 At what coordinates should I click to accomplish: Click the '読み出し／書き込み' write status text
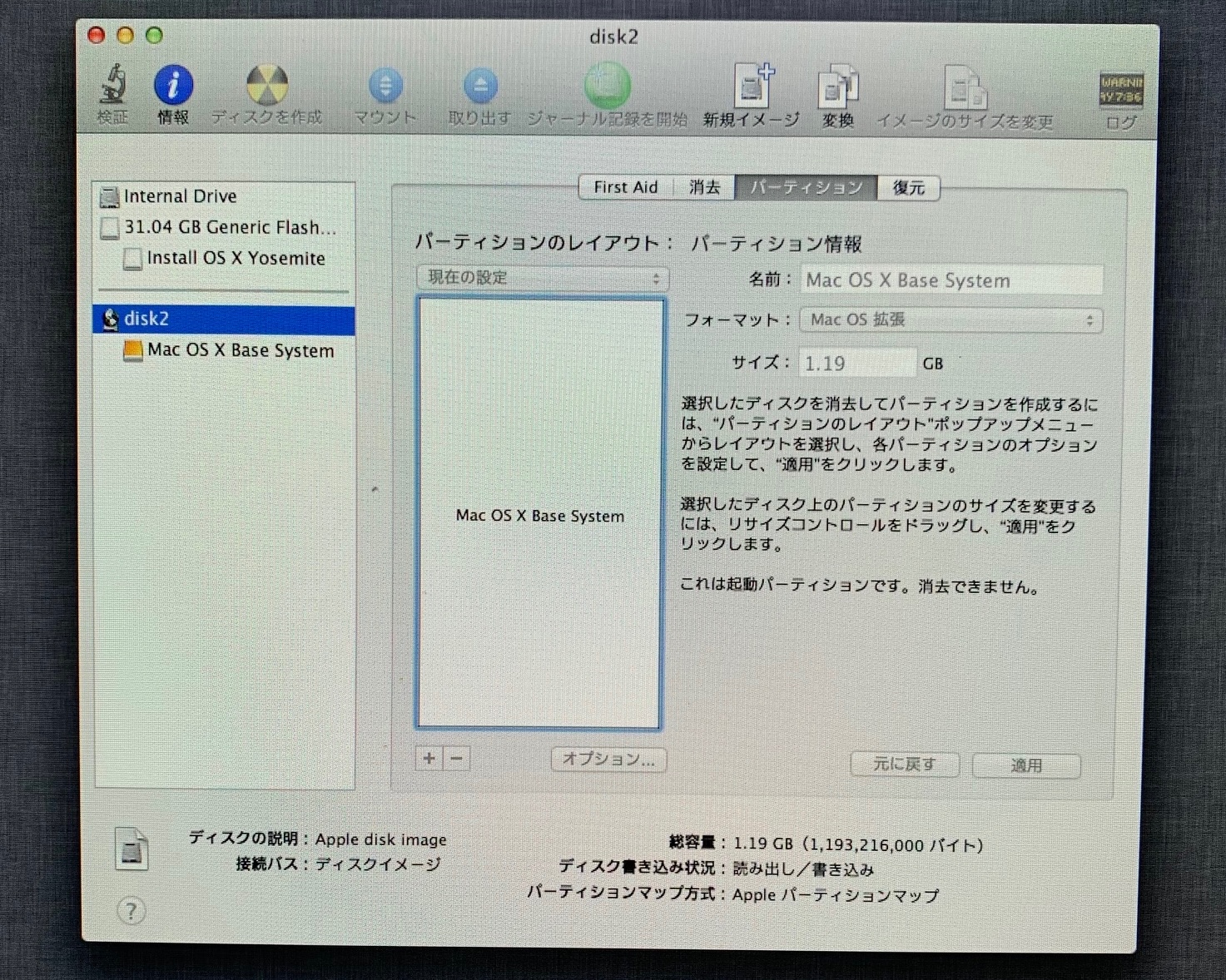[803, 869]
